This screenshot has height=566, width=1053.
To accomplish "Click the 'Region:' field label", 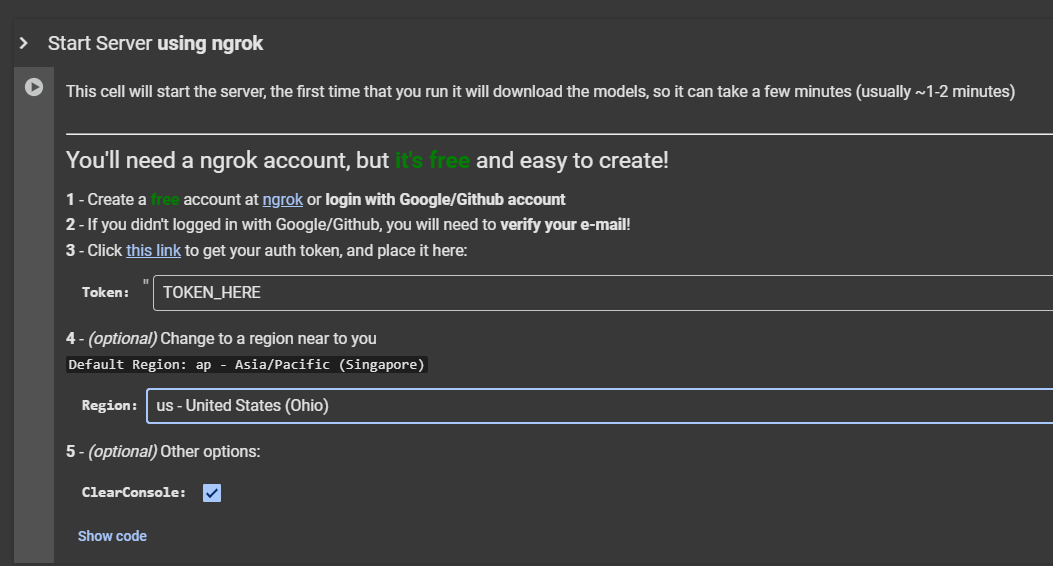I will click(x=110, y=405).
